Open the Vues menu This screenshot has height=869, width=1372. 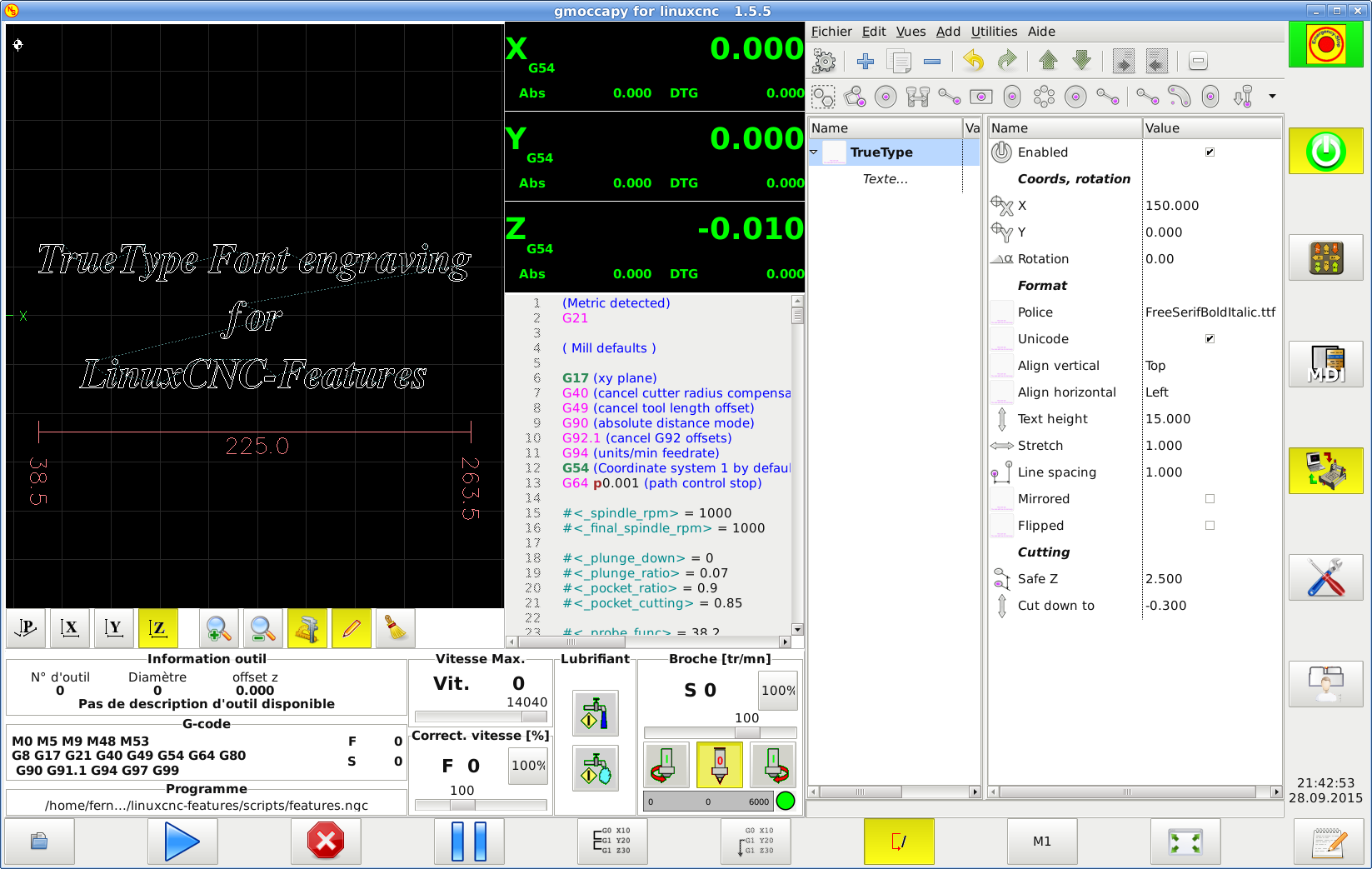911,32
